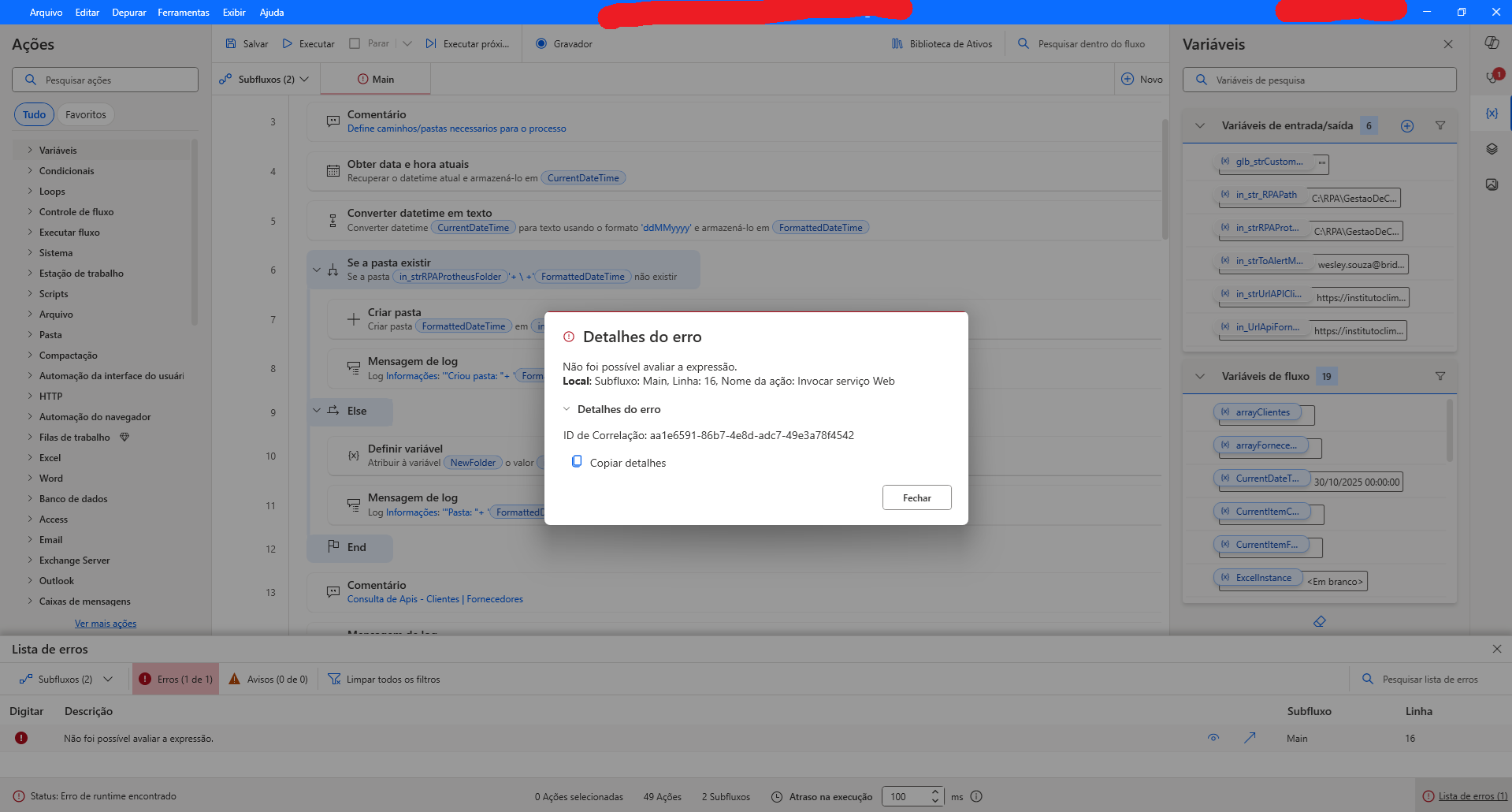Open Subfluxos (2) dropdown in error list

pos(66,680)
